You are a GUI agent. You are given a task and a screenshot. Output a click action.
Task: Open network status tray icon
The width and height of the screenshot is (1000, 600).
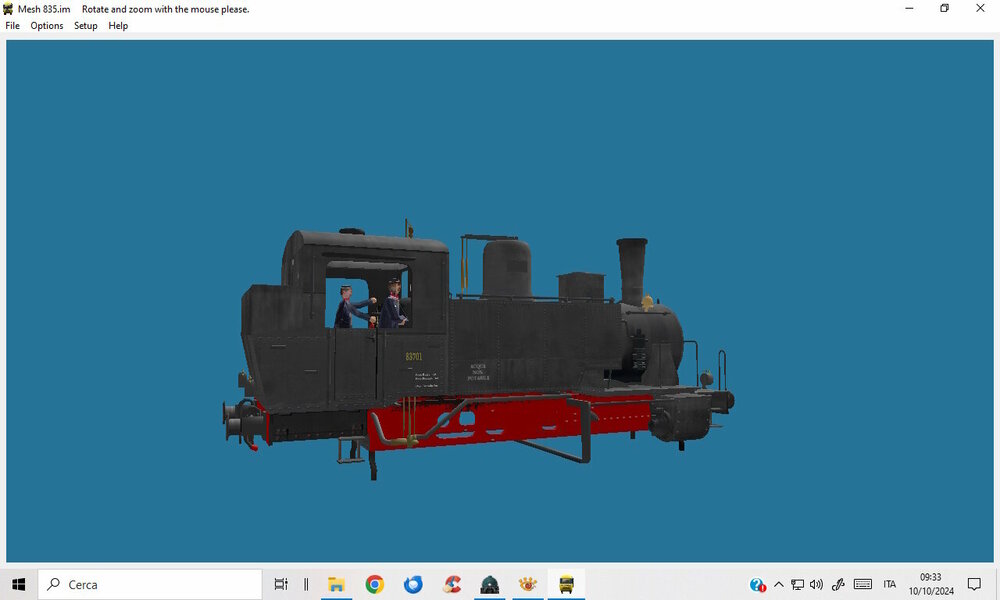797,584
